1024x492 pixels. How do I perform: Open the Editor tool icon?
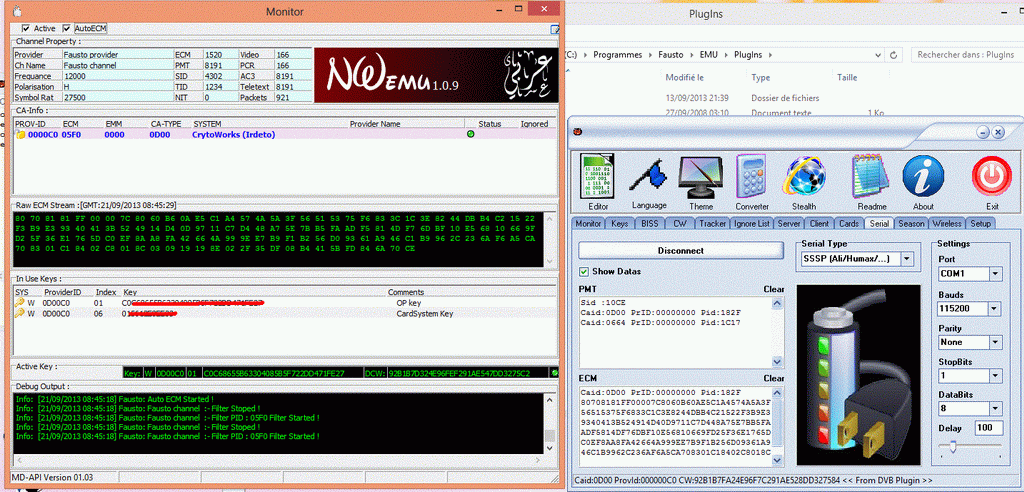coord(598,176)
